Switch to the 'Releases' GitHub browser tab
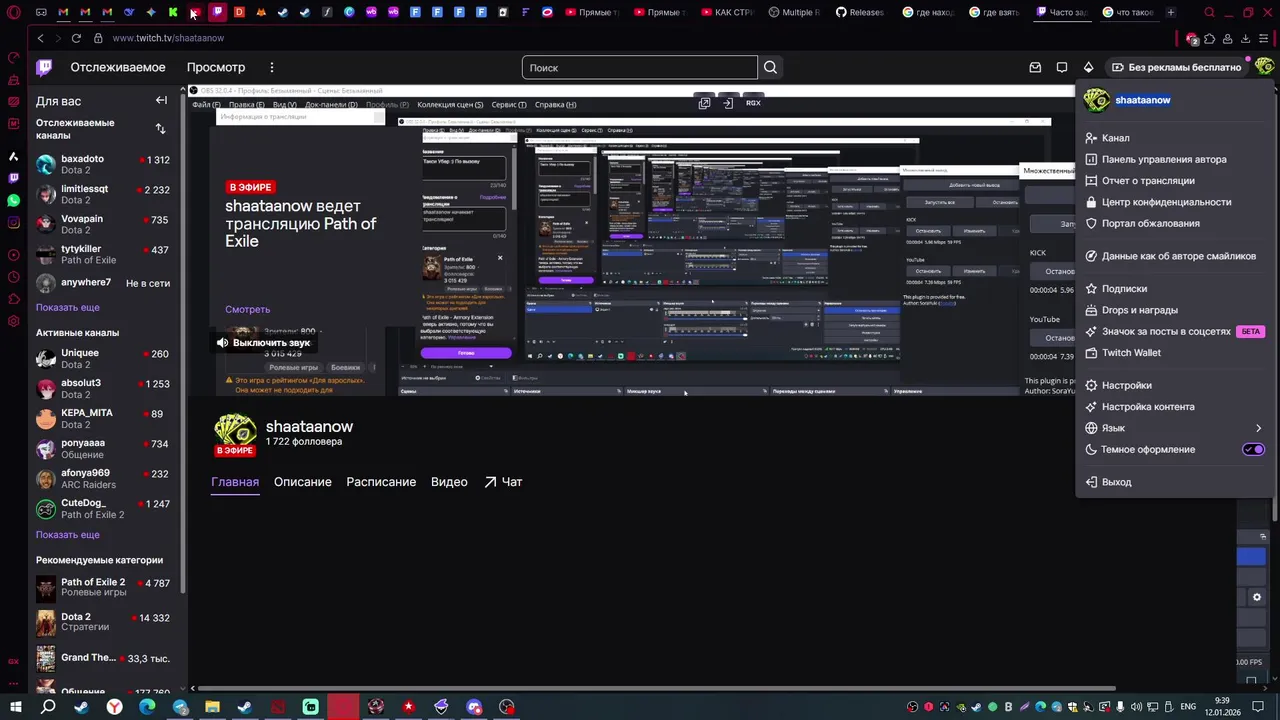Viewport: 1280px width, 720px height. pos(860,12)
